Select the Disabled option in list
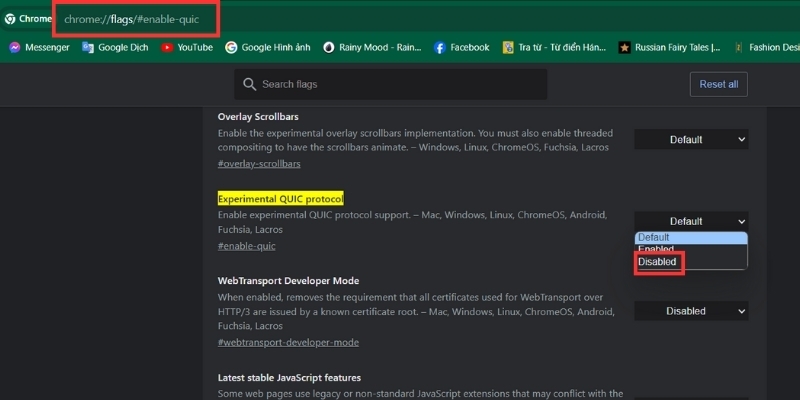 tap(691, 262)
